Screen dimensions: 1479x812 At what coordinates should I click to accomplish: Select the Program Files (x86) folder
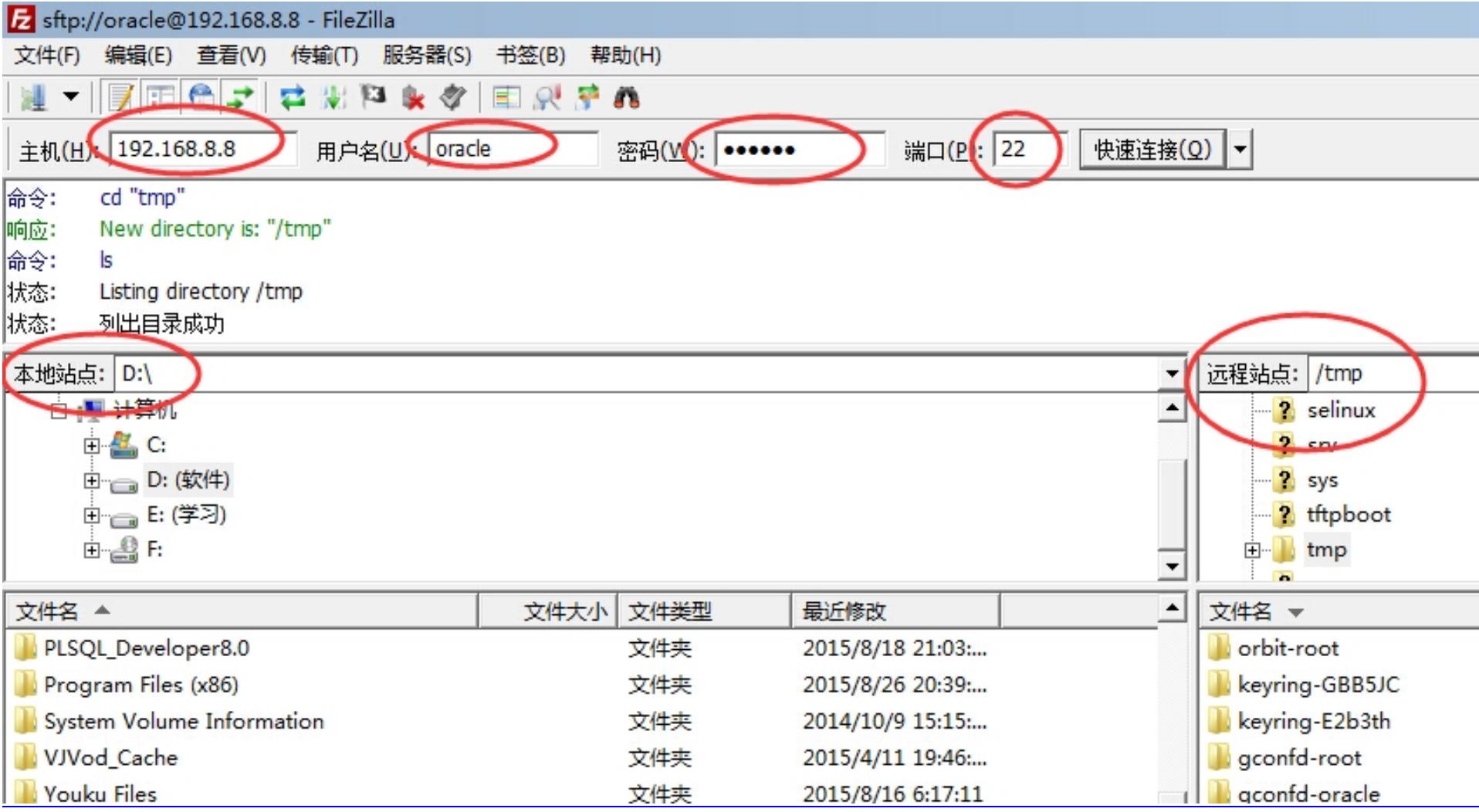tap(140, 685)
